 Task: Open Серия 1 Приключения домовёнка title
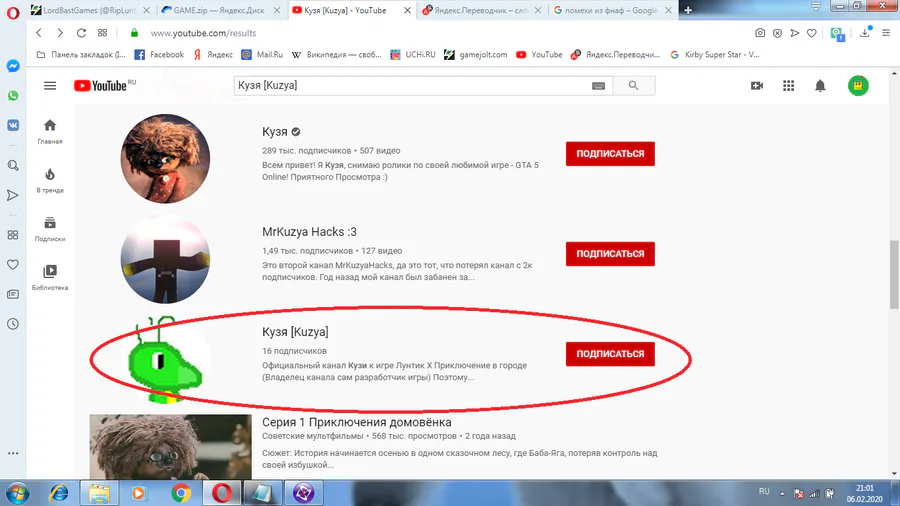point(356,422)
